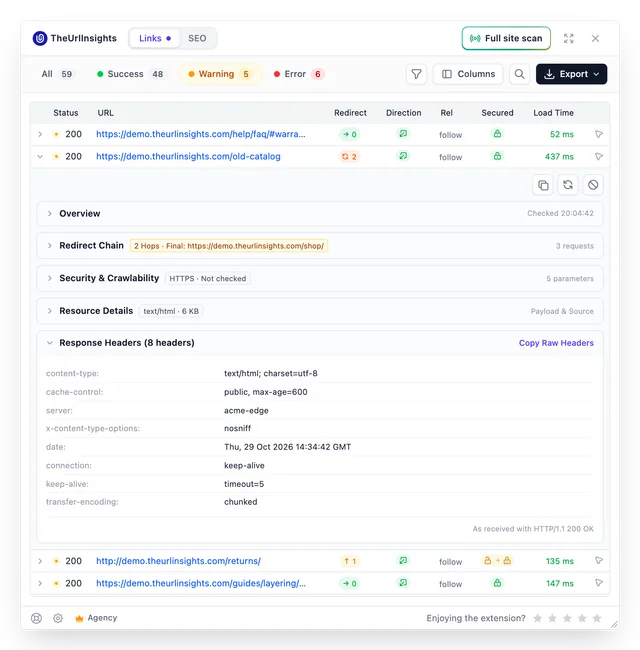Image resolution: width=640 pixels, height=650 pixels.
Task: Expand the Resource Details section
Action: (x=320, y=311)
